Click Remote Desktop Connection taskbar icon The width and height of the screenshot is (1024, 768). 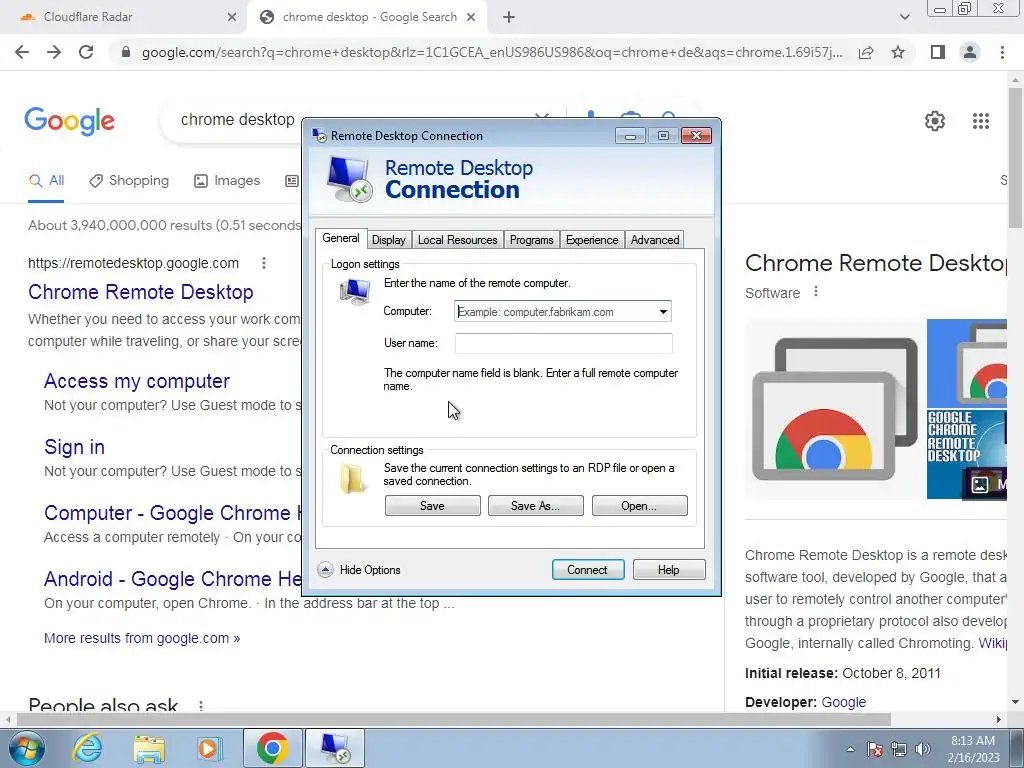[x=335, y=748]
